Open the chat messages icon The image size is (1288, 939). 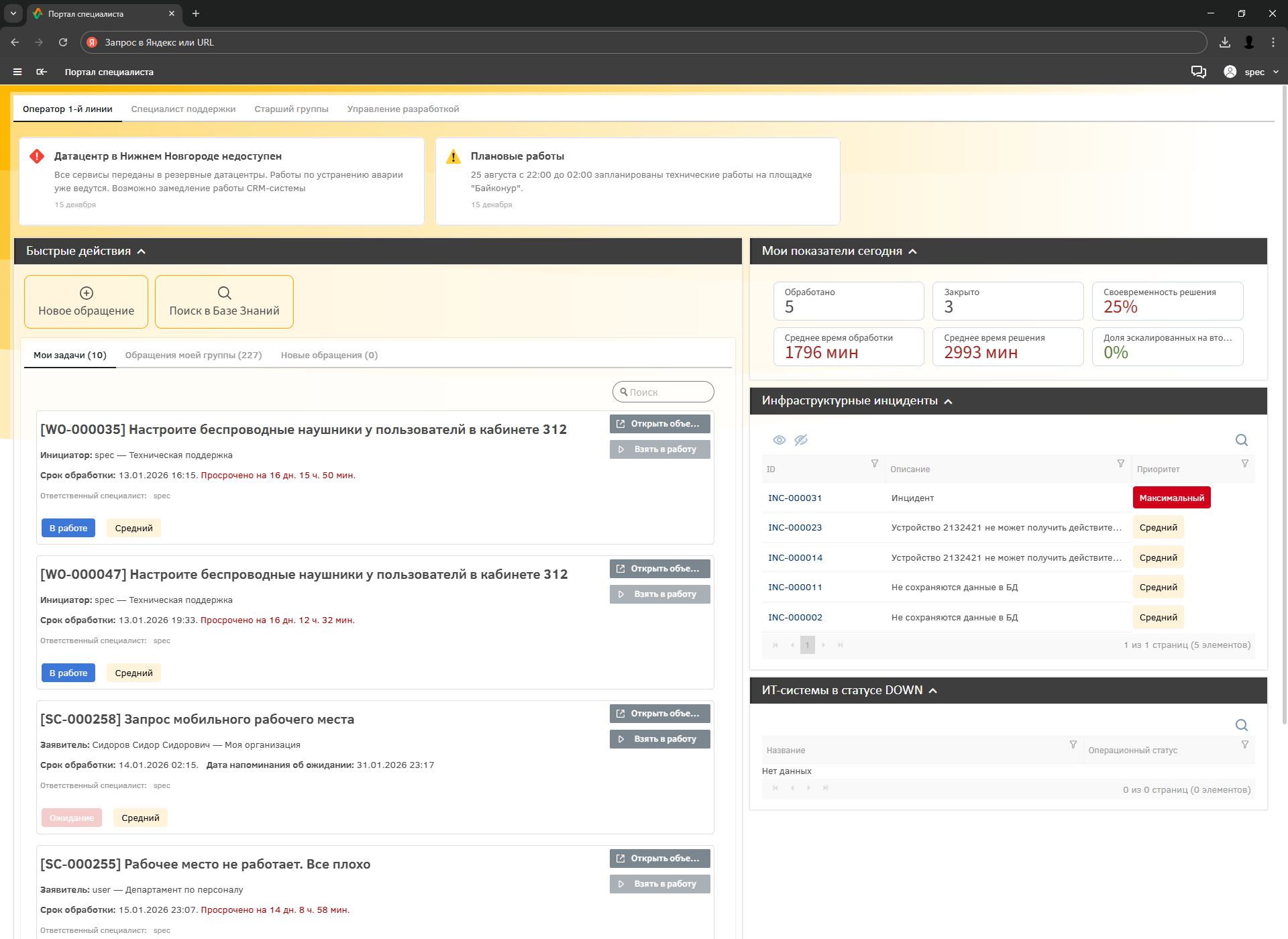(1198, 72)
